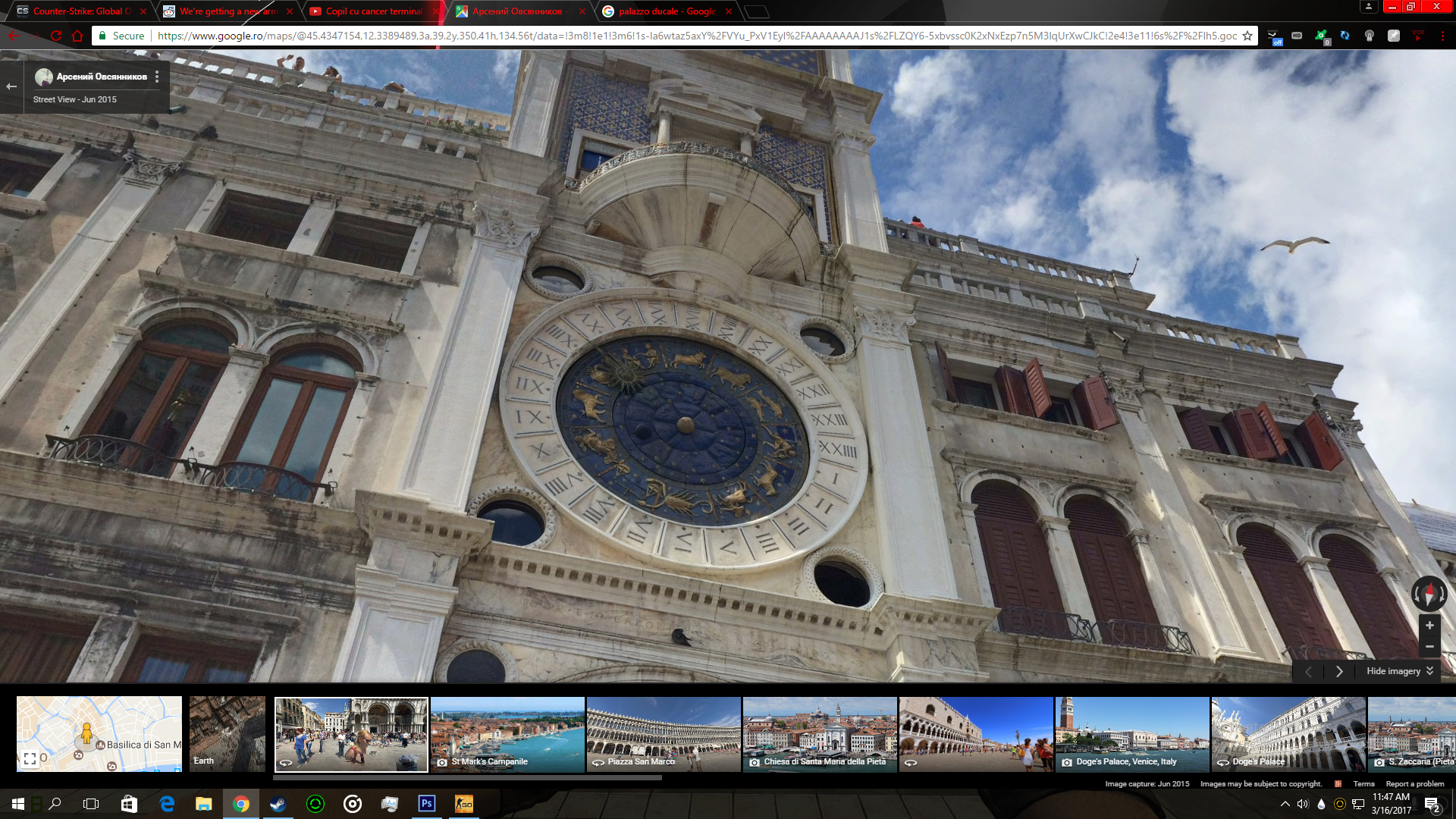Collapse the strip with Hide imagery
This screenshot has width=1456, height=819.
tap(1399, 671)
